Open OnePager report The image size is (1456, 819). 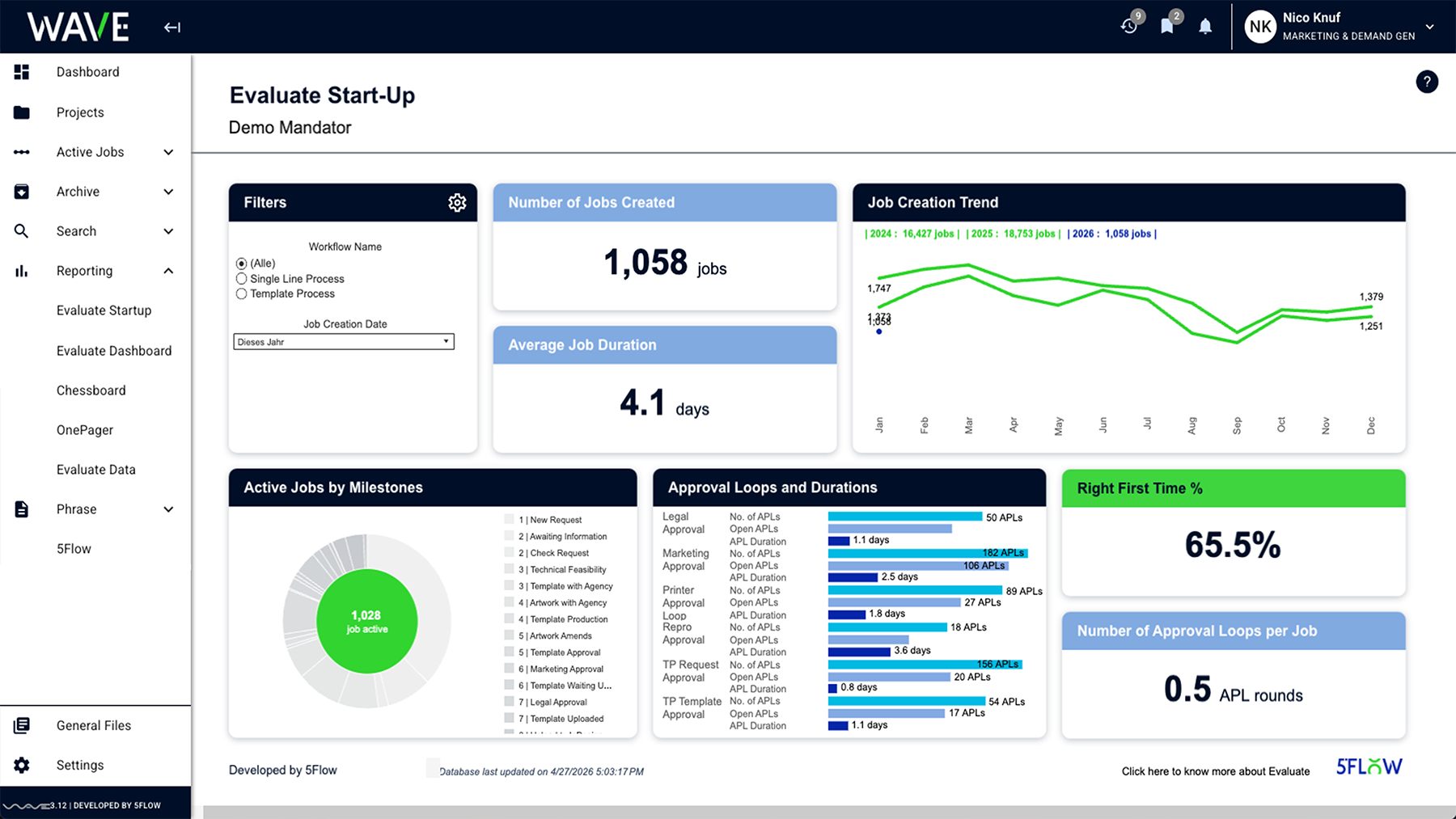[x=85, y=430]
